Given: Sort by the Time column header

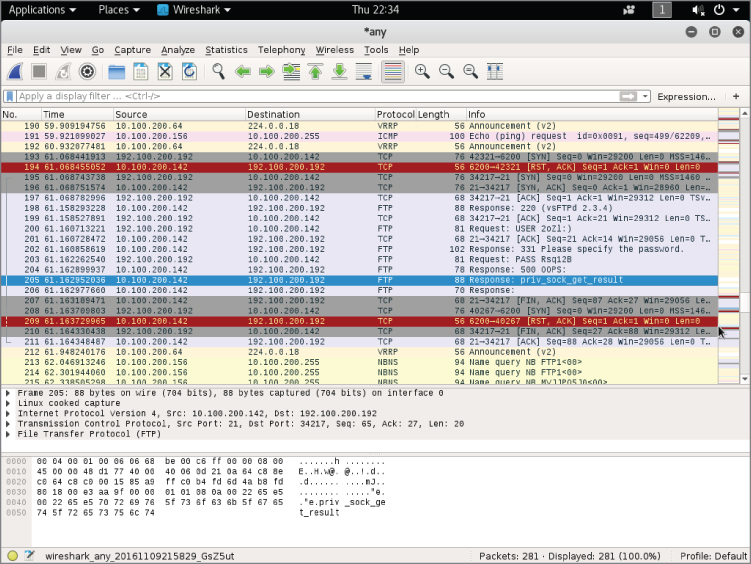Looking at the screenshot, I should 77,114.
